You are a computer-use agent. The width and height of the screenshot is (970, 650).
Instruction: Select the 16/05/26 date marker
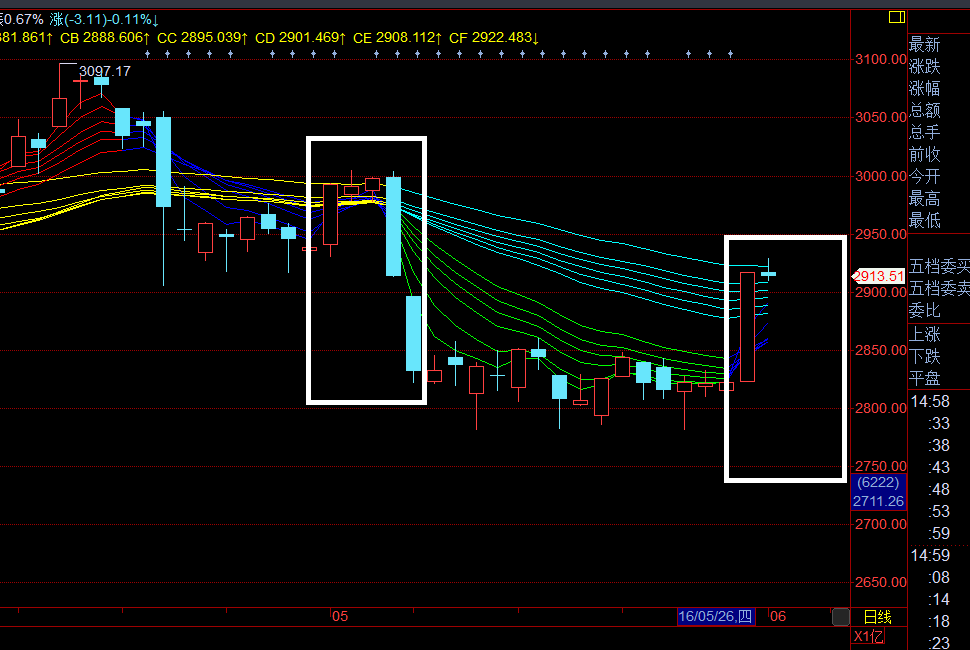click(x=716, y=617)
